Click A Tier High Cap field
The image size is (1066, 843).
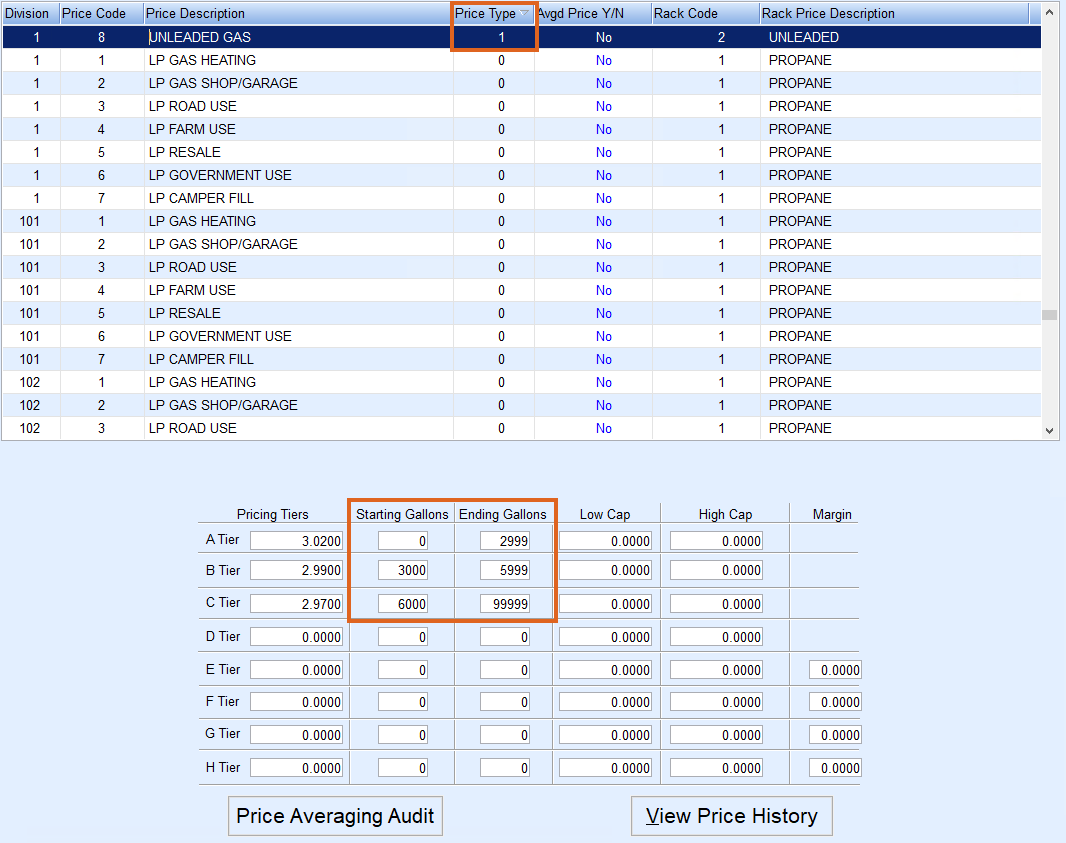click(717, 540)
